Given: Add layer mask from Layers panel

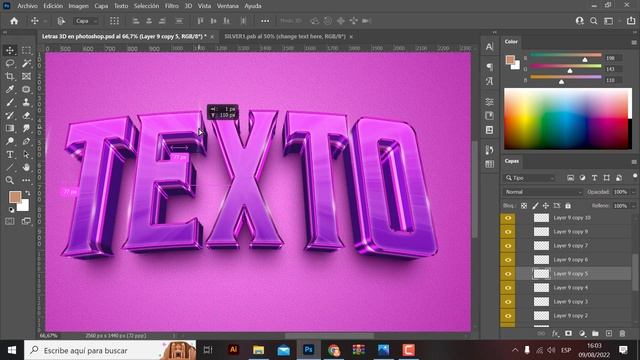Looking at the screenshot, I should (568, 333).
